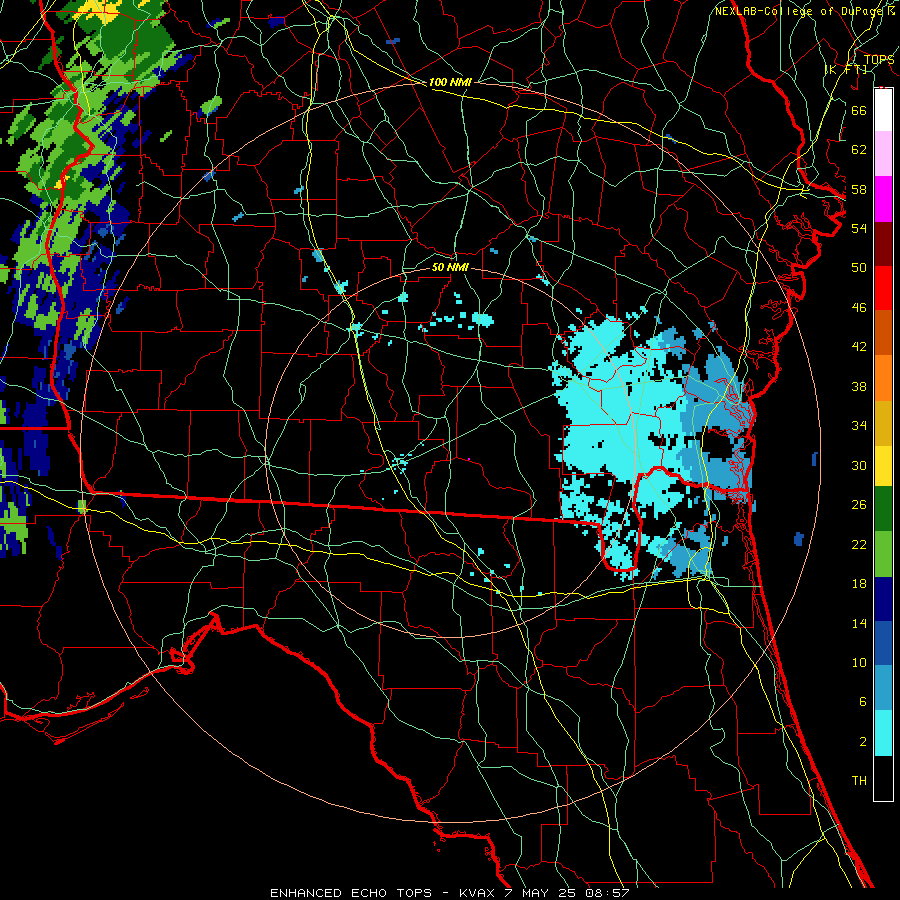Click the '42' legend value

point(859,346)
